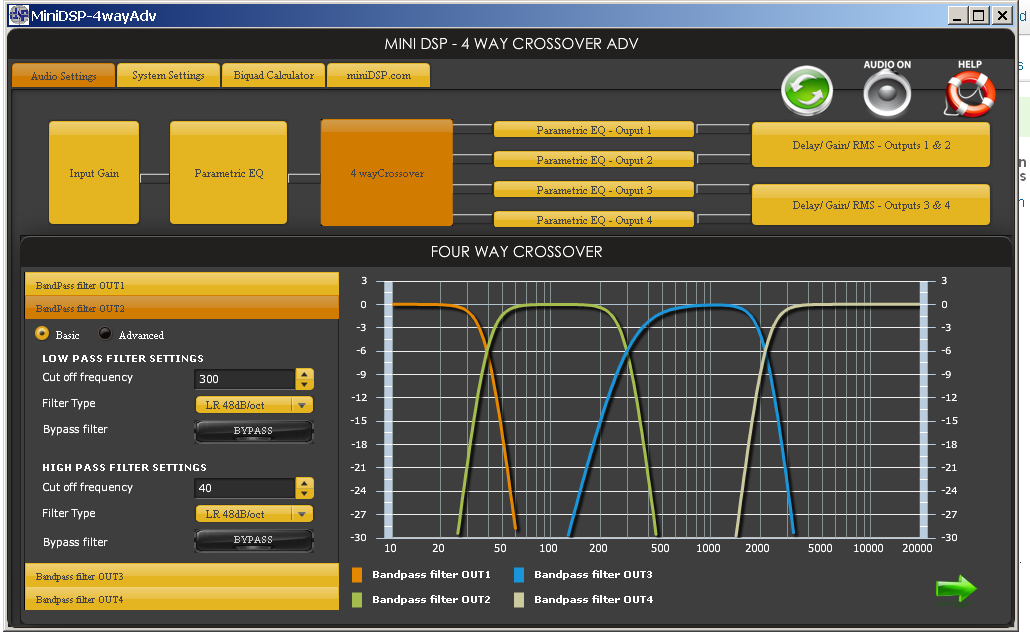Click the Bandpass filter OUT3 legend label

pos(593,575)
